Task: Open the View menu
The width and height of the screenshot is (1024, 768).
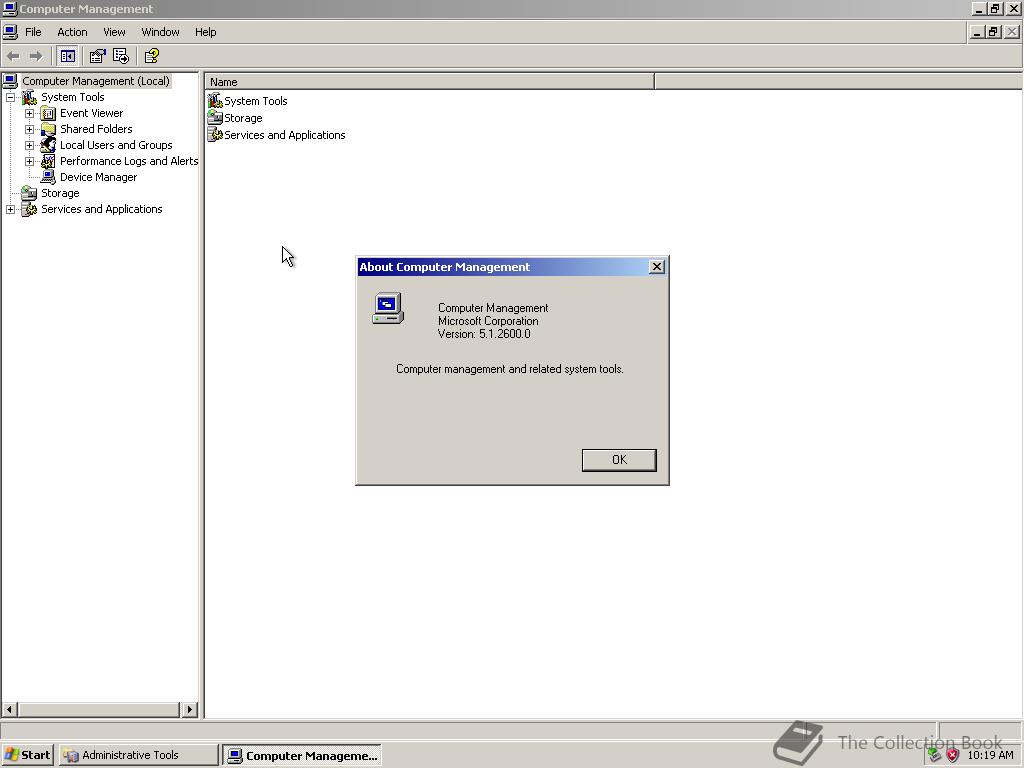Action: point(114,32)
